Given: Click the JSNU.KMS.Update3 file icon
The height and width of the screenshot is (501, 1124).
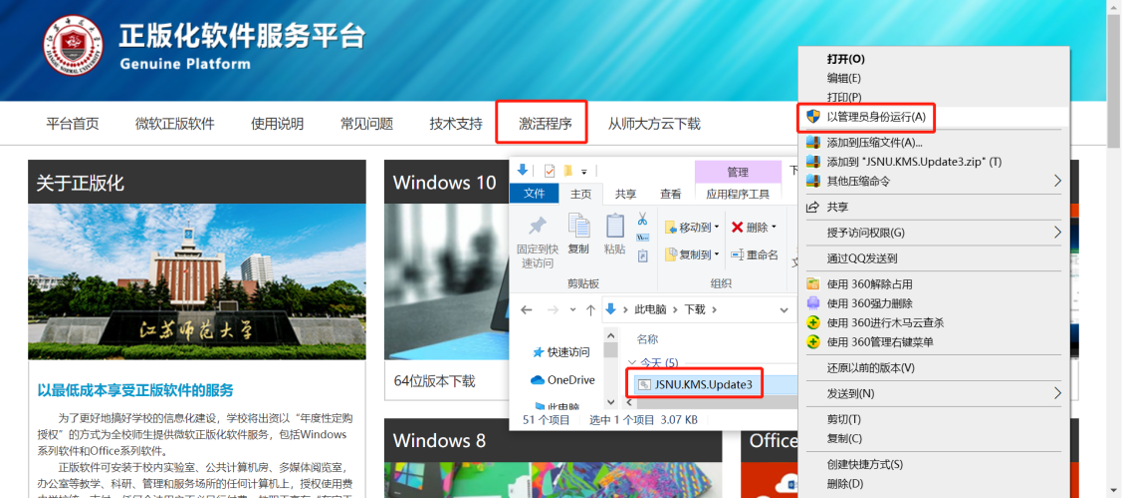Looking at the screenshot, I should point(644,384).
